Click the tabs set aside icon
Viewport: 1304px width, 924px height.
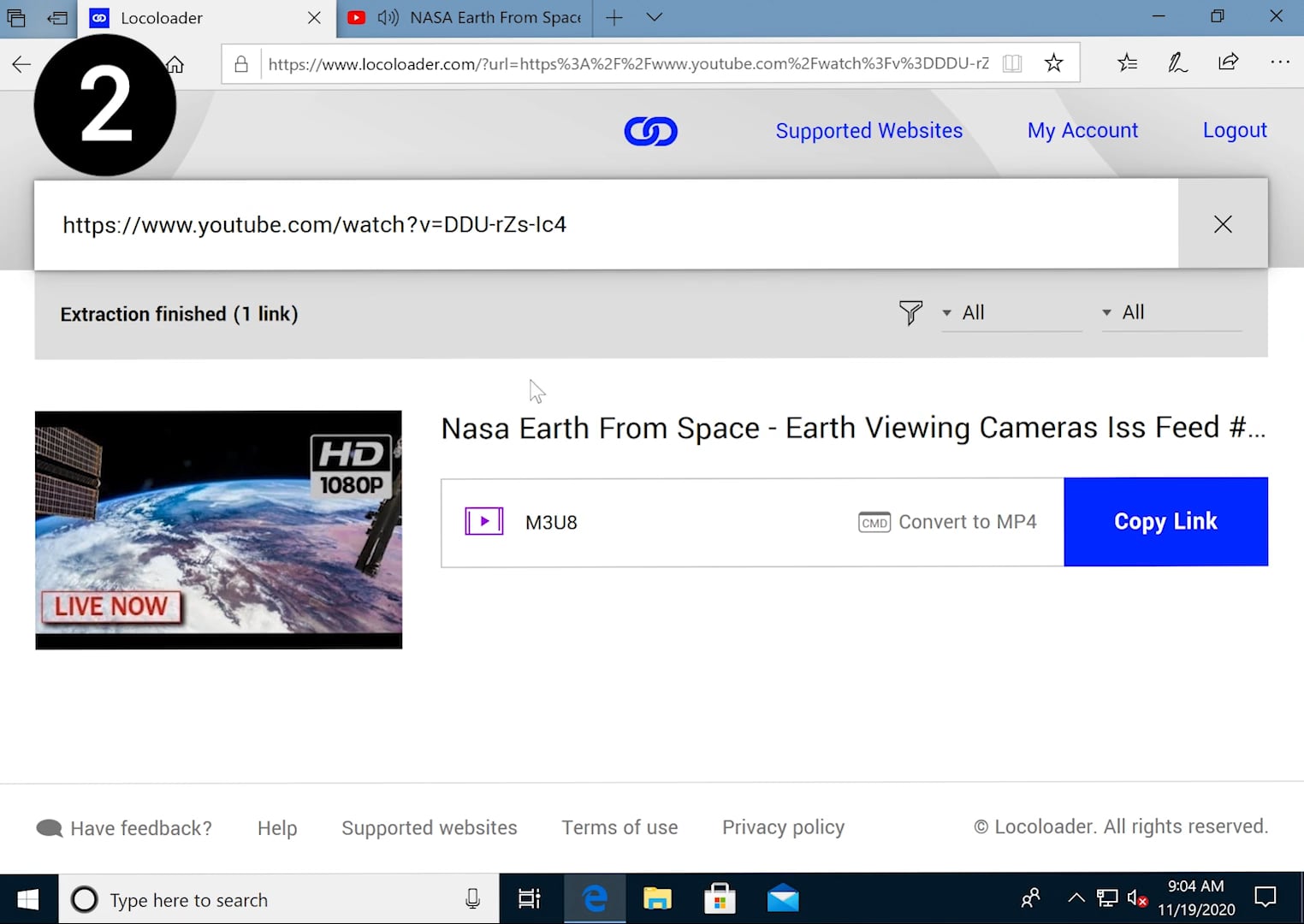(16, 17)
